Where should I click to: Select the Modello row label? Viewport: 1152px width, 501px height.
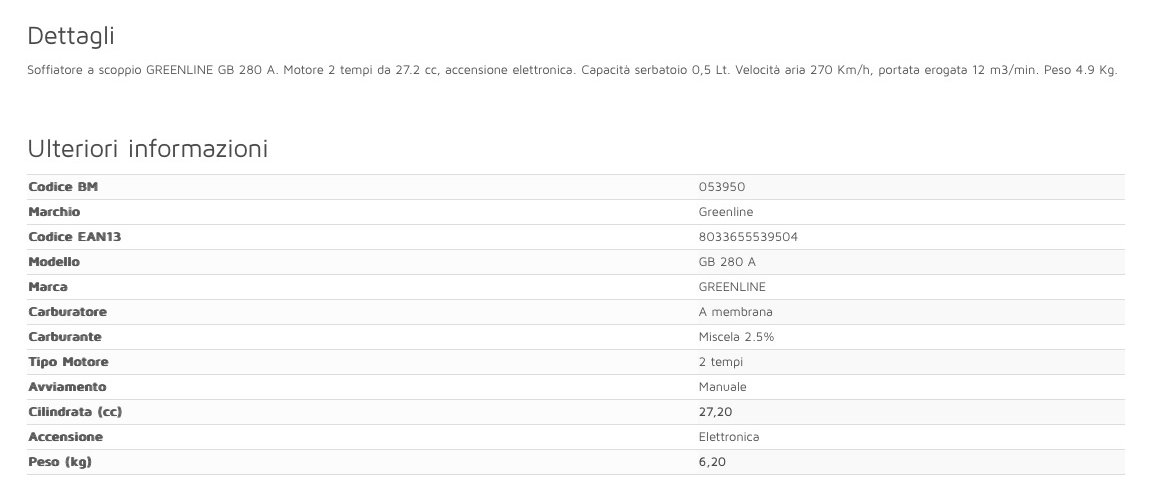coord(54,262)
